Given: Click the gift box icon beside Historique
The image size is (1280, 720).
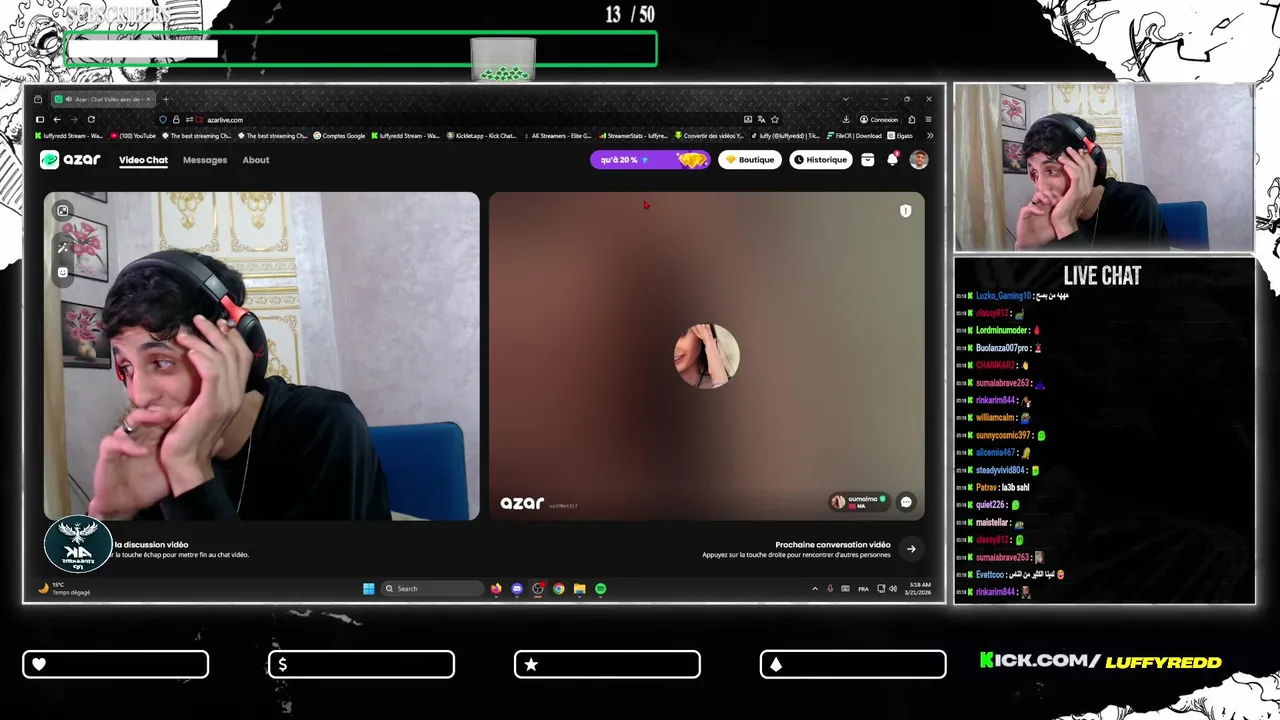Looking at the screenshot, I should click(868, 160).
